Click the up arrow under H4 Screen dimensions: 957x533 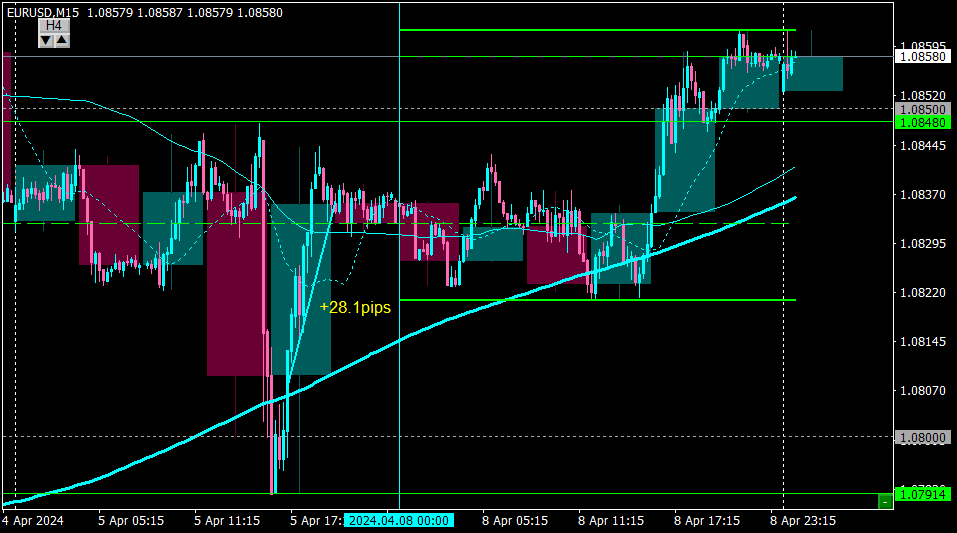click(x=62, y=40)
